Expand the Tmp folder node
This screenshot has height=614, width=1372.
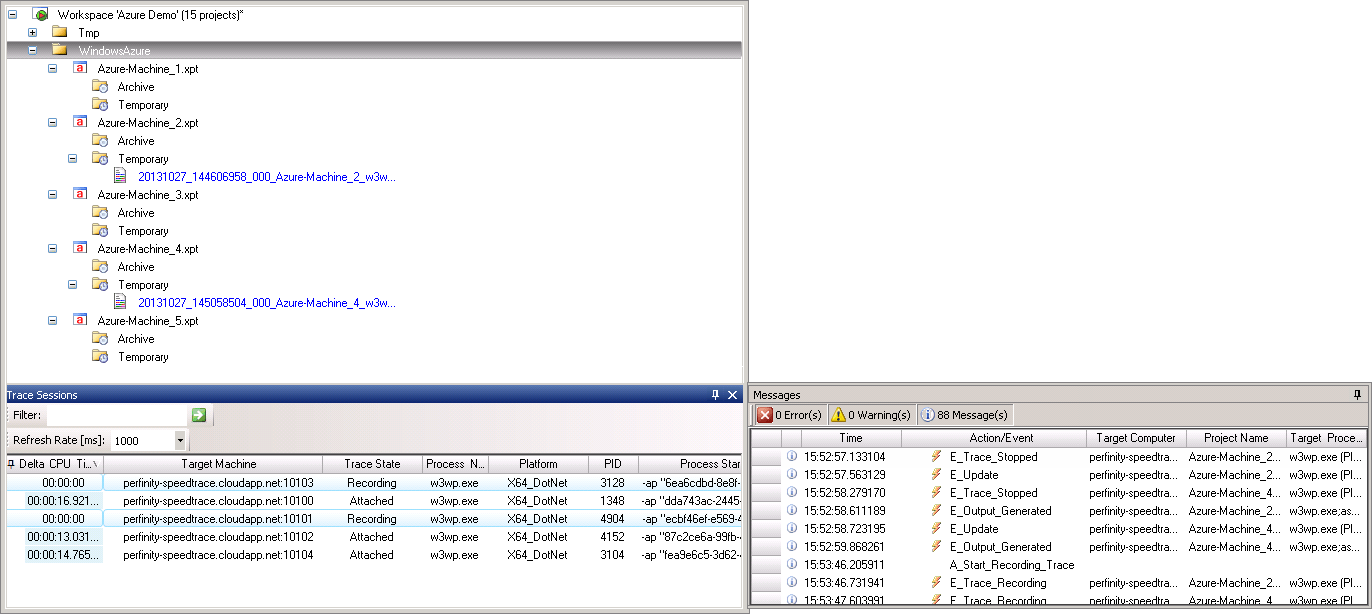(x=33, y=32)
